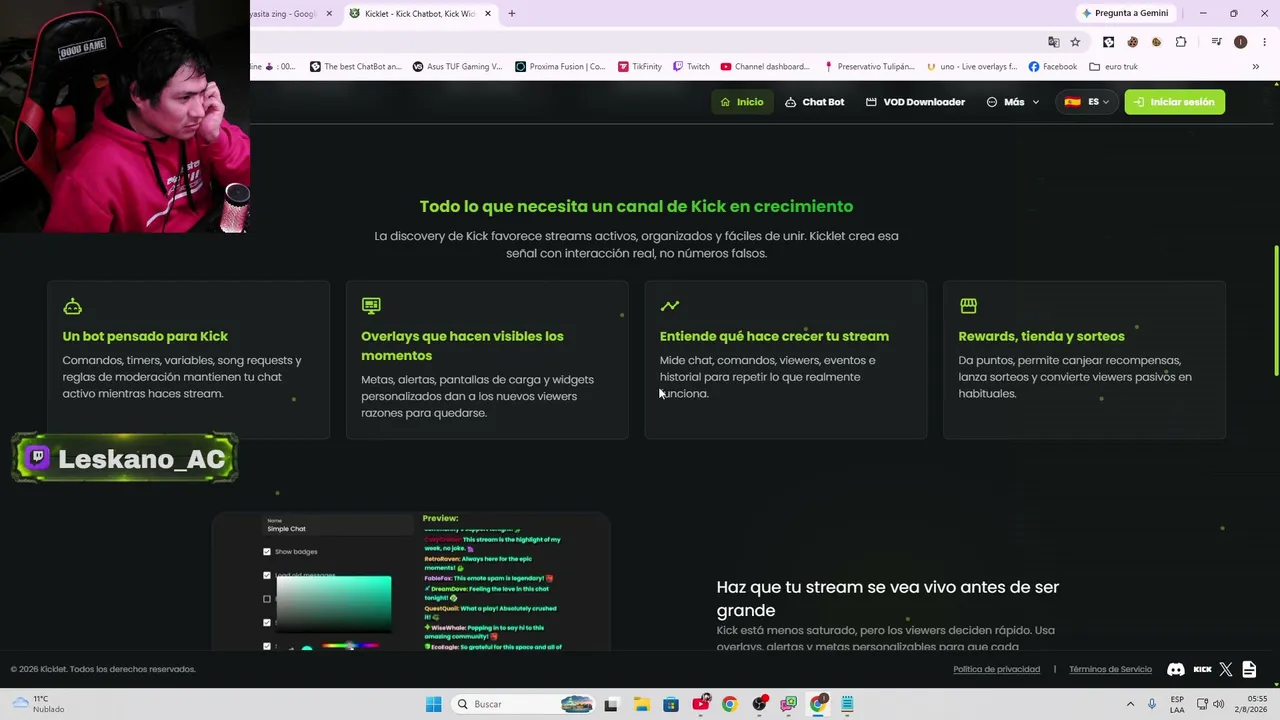Open the 'Política de privacidad' footer link
This screenshot has width=1280, height=720.
[996, 669]
